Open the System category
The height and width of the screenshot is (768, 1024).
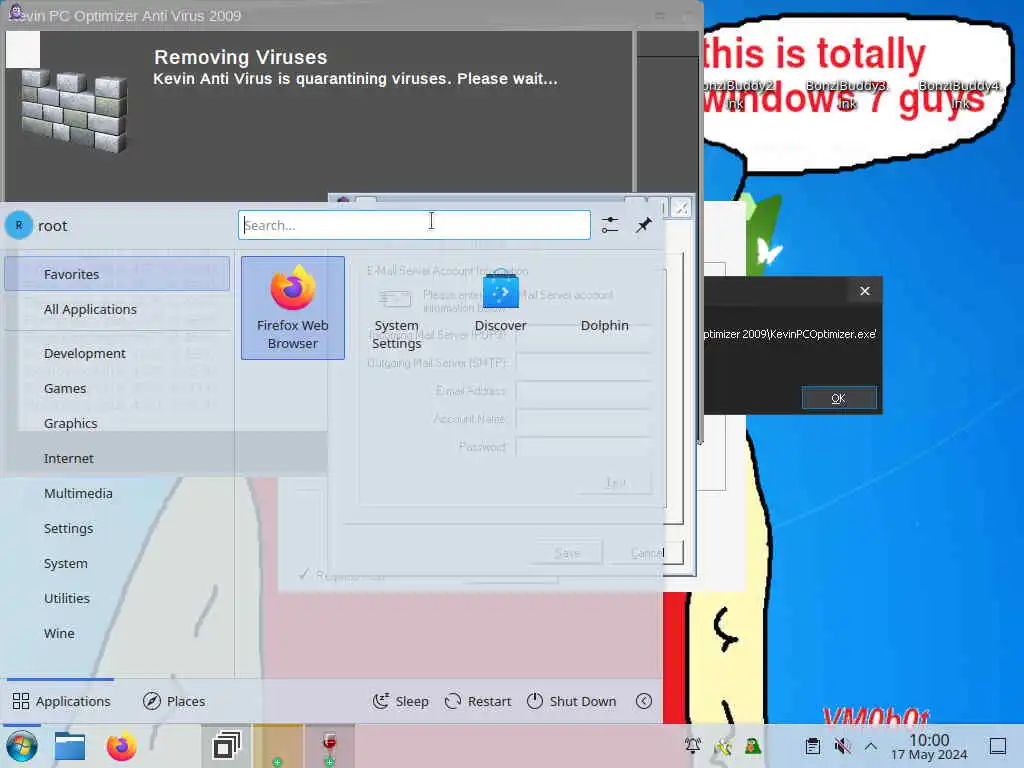[x=117, y=564]
